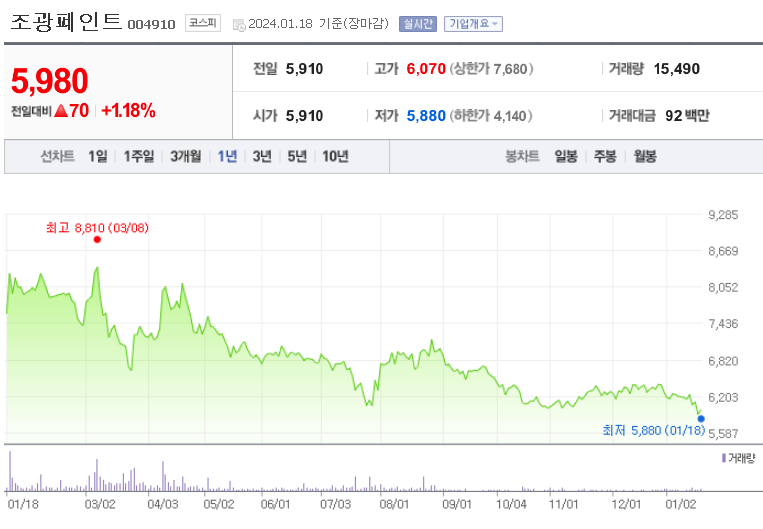Click the 07/03 x-axis date label

click(x=335, y=504)
